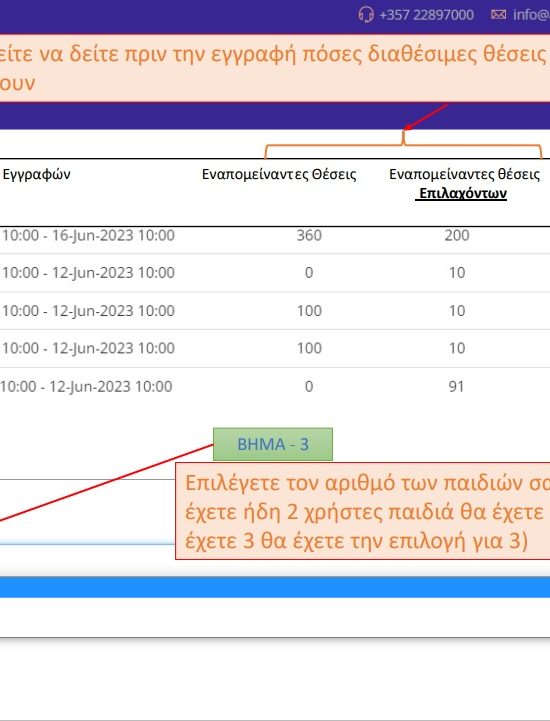The height and width of the screenshot is (721, 550).
Task: Click the top orange callout about available seats
Action: (275, 68)
